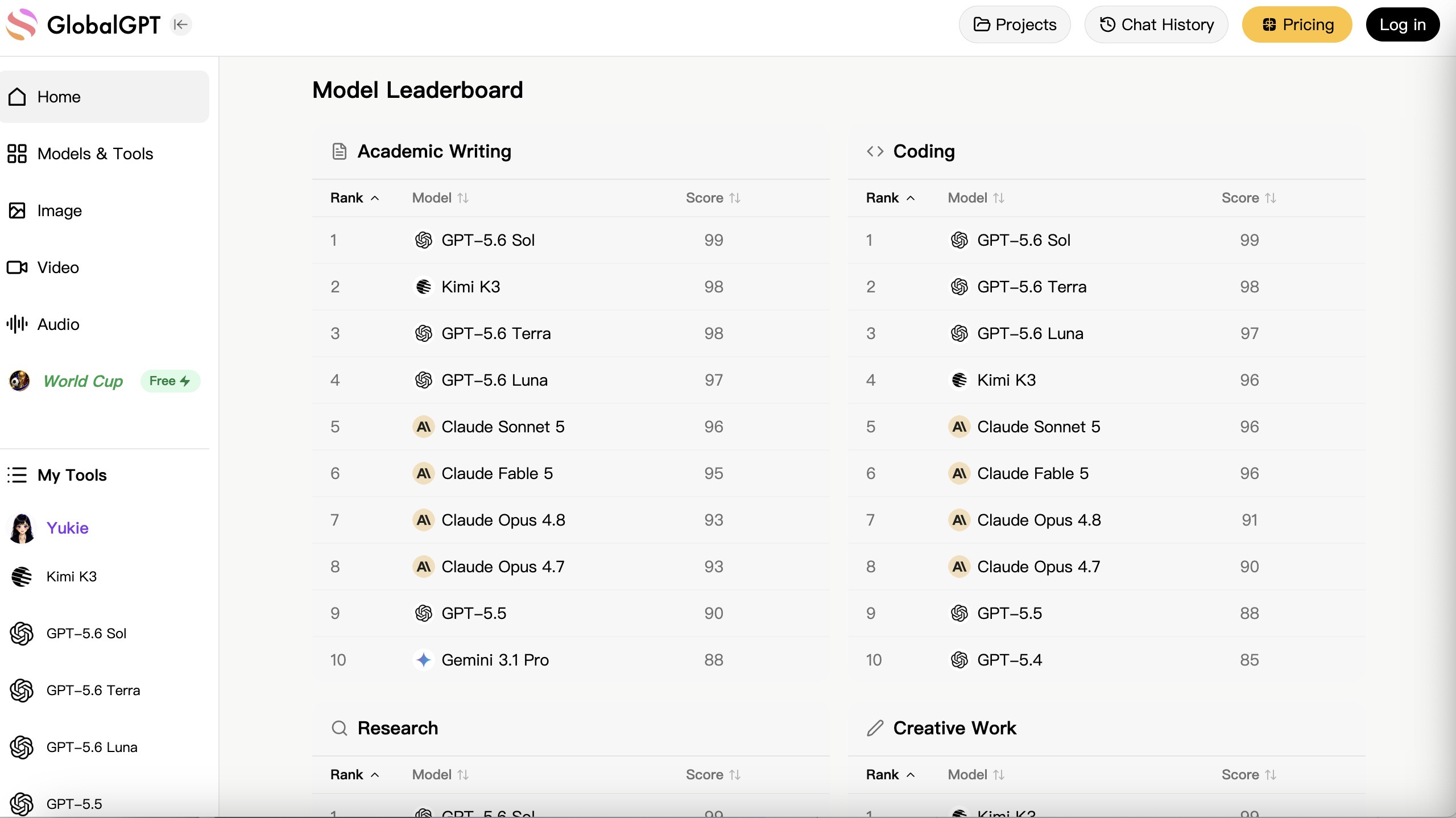The image size is (1456, 818).
Task: Click the GlobalGPT logo icon
Action: [22, 24]
